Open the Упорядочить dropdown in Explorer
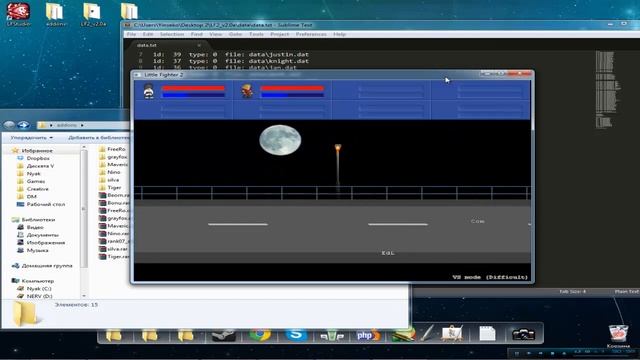 [x=32, y=138]
